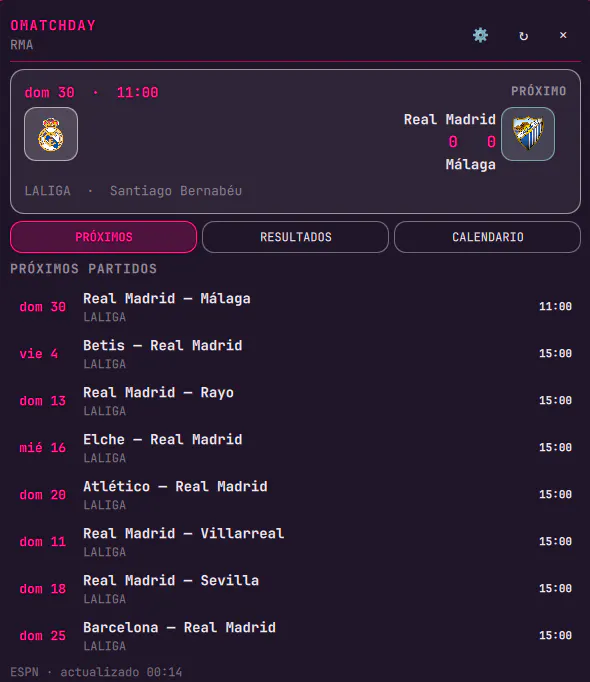The height and width of the screenshot is (682, 590).
Task: Open Atlético — Real Madrid fixture
Action: (x=295, y=495)
